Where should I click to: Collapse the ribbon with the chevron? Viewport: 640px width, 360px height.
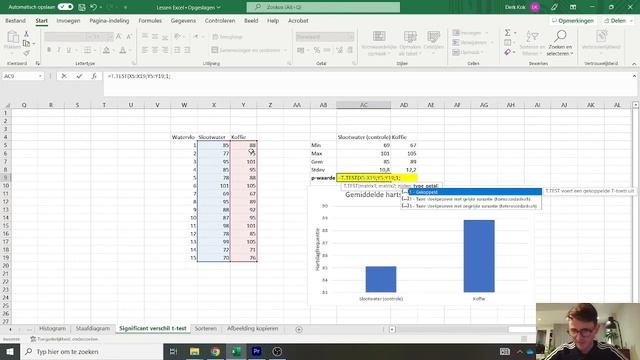[634, 64]
